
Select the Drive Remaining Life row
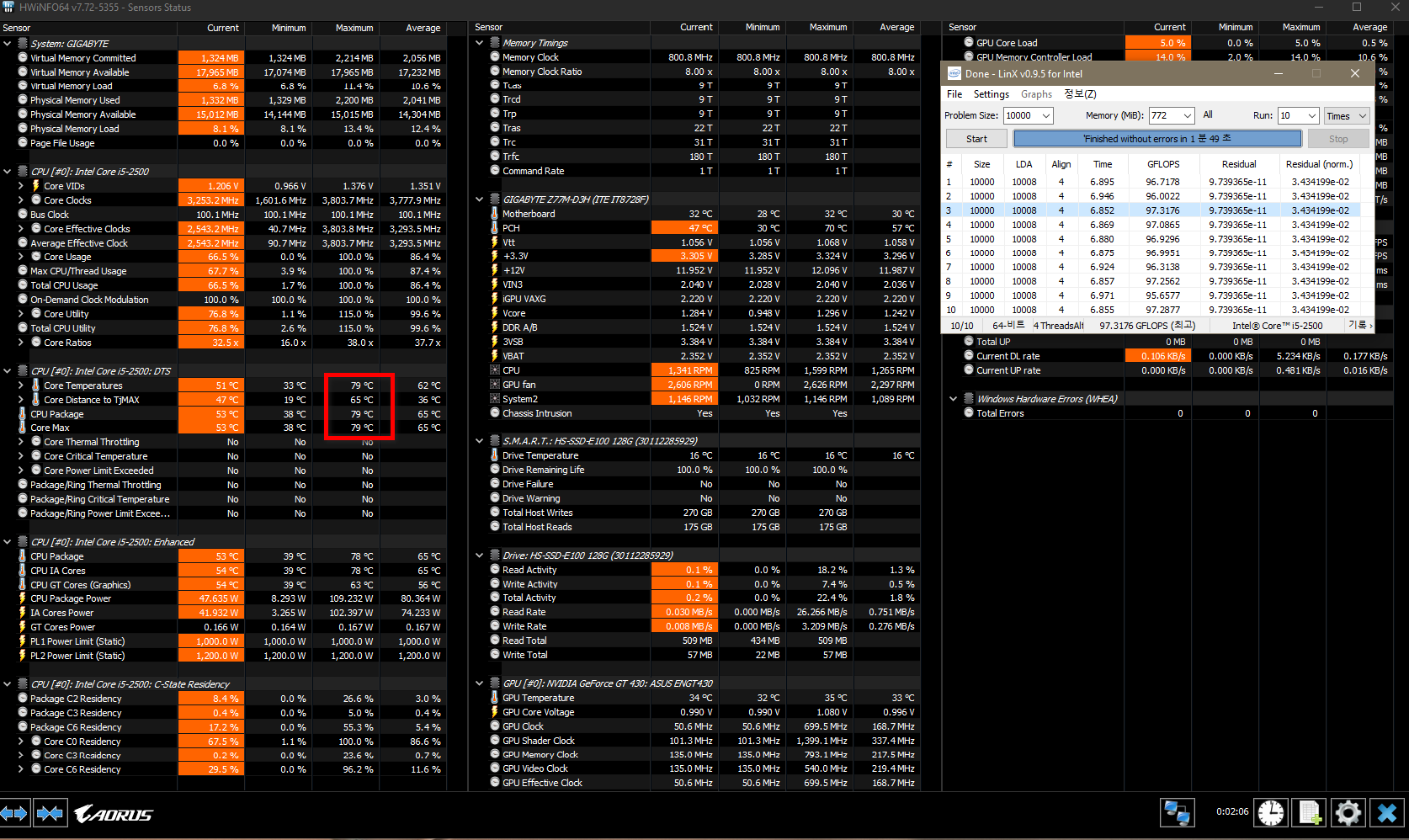click(696, 470)
